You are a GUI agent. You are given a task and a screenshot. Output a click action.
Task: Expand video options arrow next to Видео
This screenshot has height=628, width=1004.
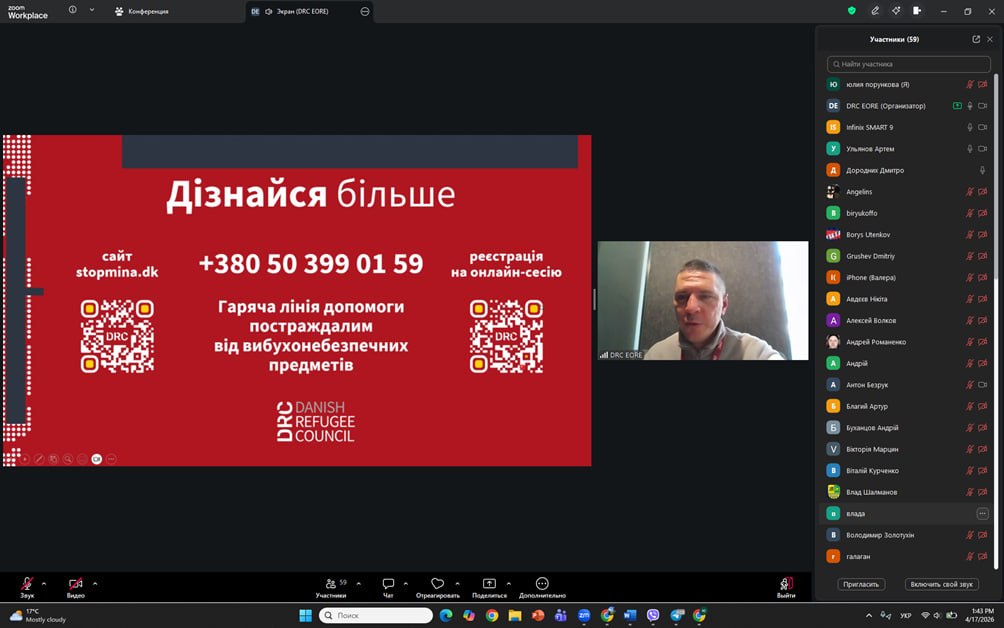(x=95, y=583)
